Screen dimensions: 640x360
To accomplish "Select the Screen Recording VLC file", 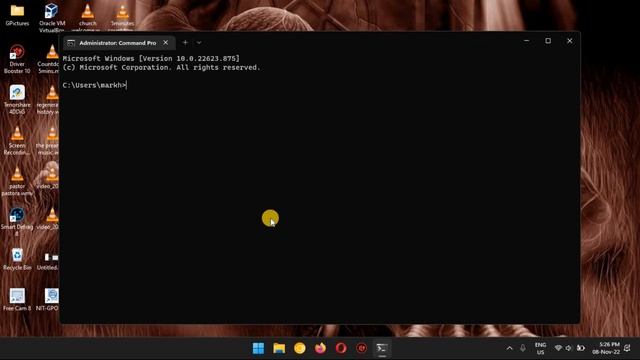I will (17, 140).
